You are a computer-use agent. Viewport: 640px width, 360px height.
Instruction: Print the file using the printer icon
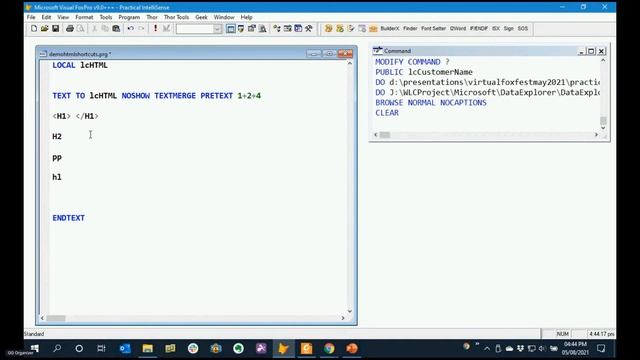70,29
